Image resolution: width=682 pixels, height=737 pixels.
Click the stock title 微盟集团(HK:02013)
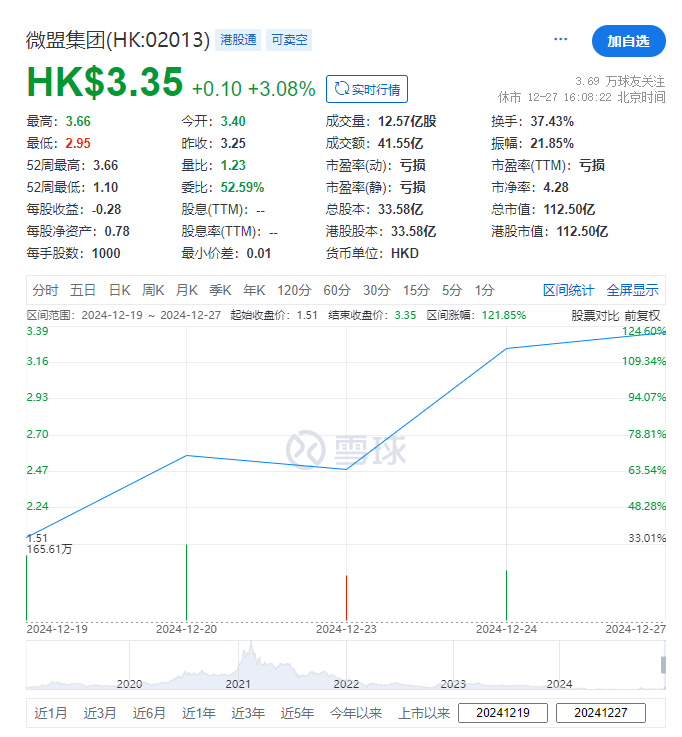point(118,40)
